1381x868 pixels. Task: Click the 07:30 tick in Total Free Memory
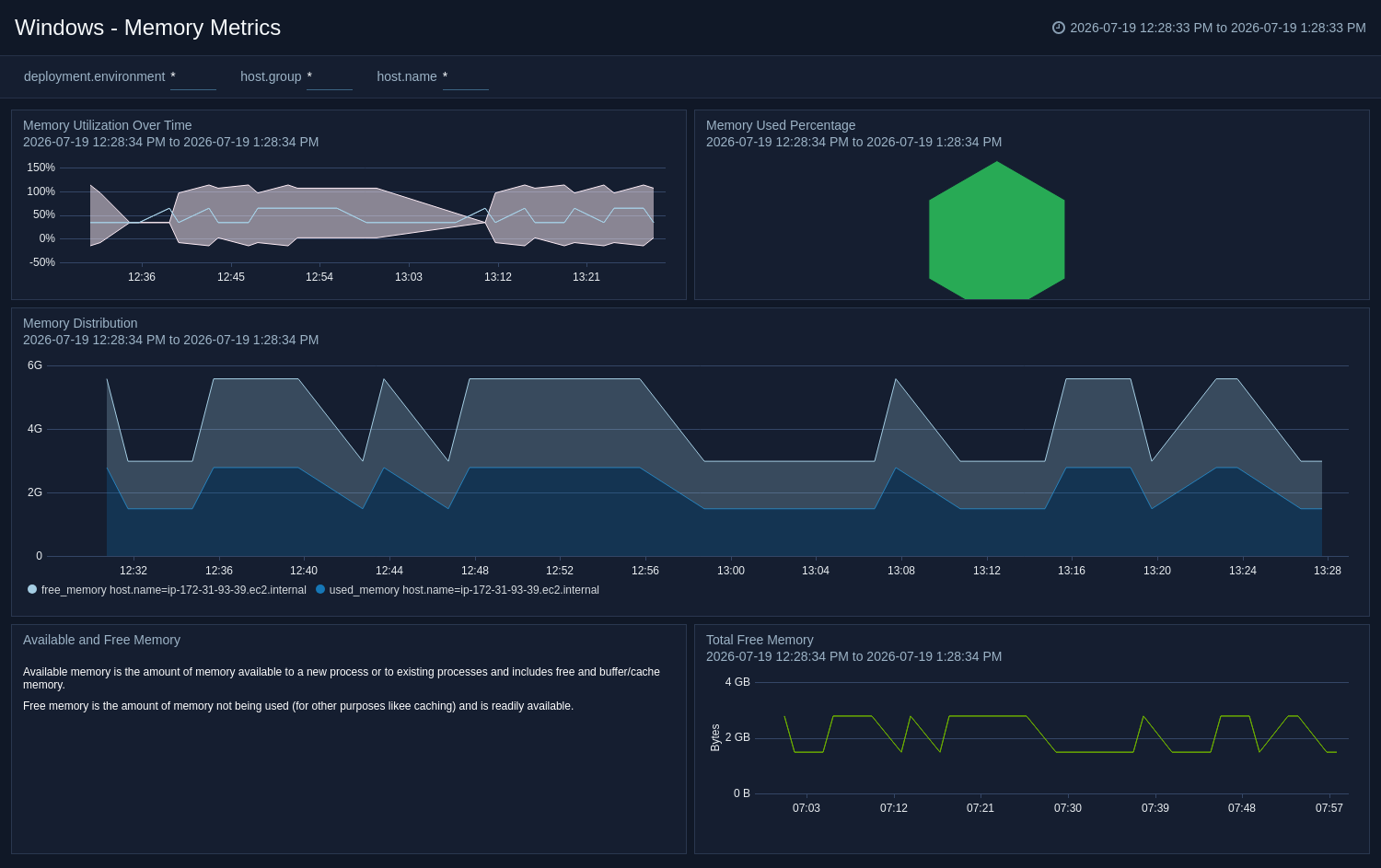pos(1068,808)
